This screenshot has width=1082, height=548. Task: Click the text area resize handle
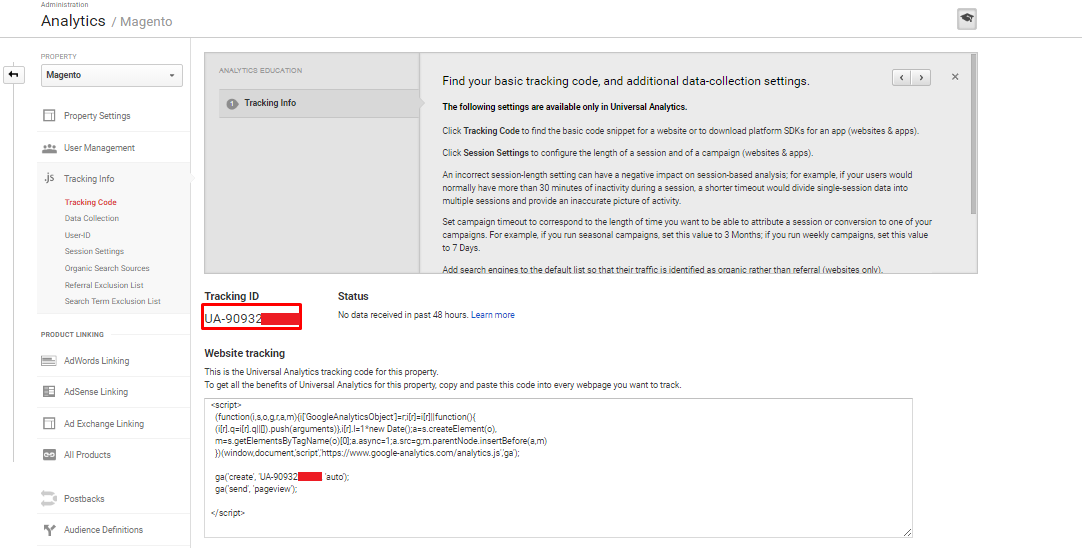point(907,532)
